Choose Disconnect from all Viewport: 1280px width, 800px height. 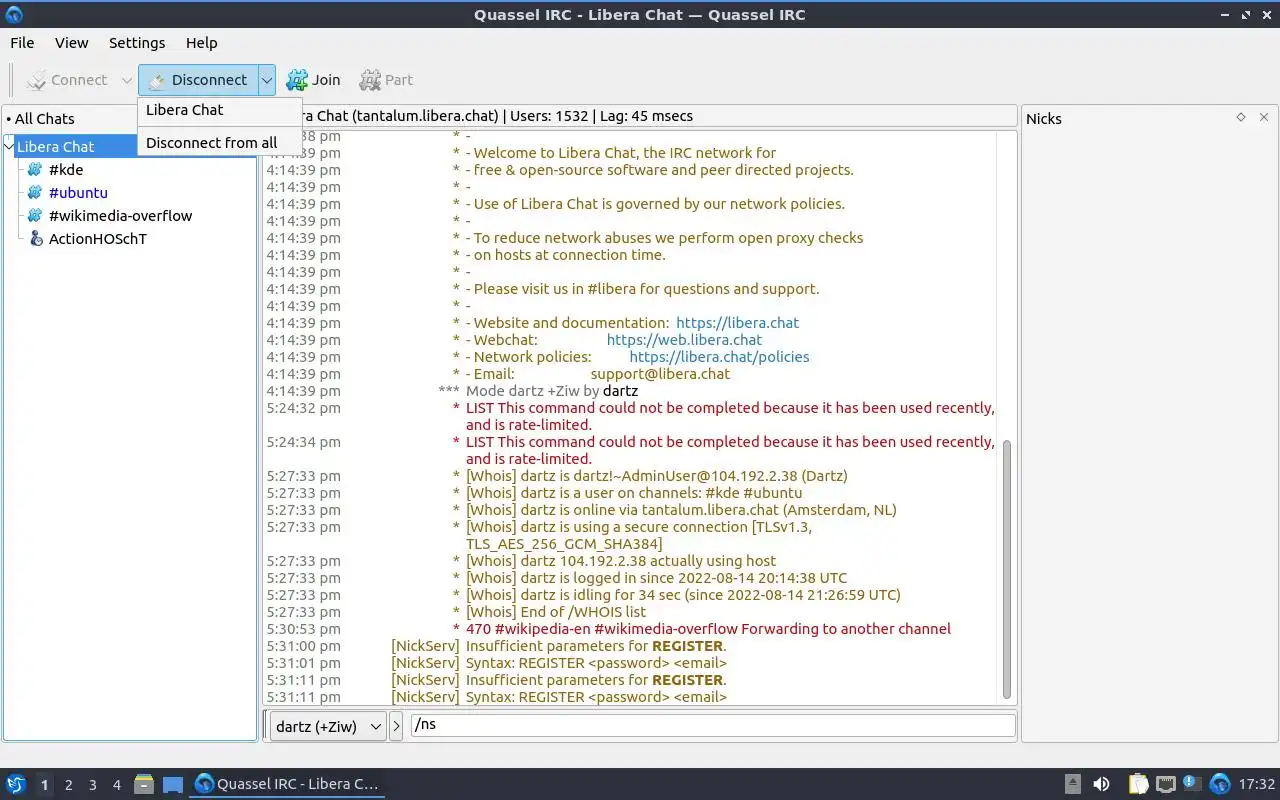220,143
